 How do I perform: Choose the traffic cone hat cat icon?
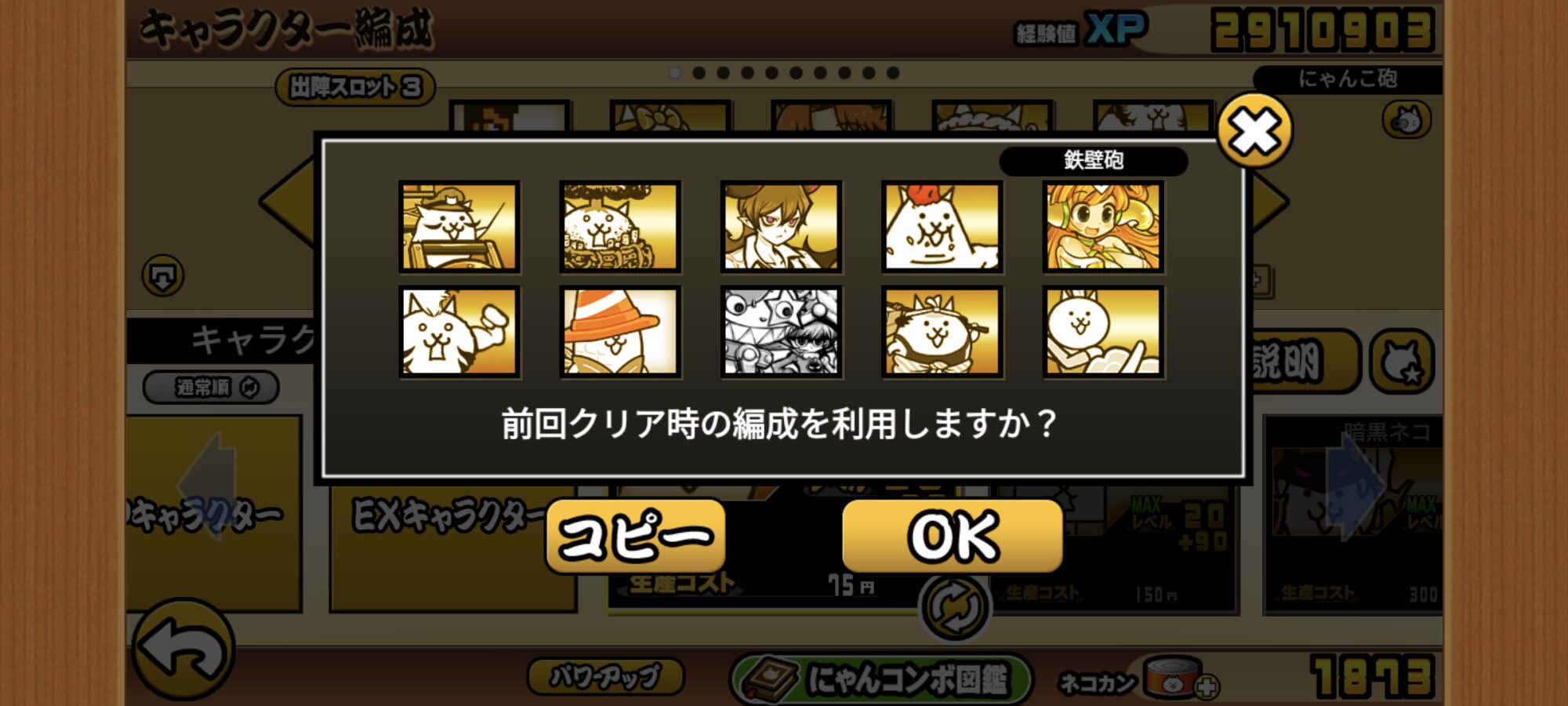tap(620, 332)
